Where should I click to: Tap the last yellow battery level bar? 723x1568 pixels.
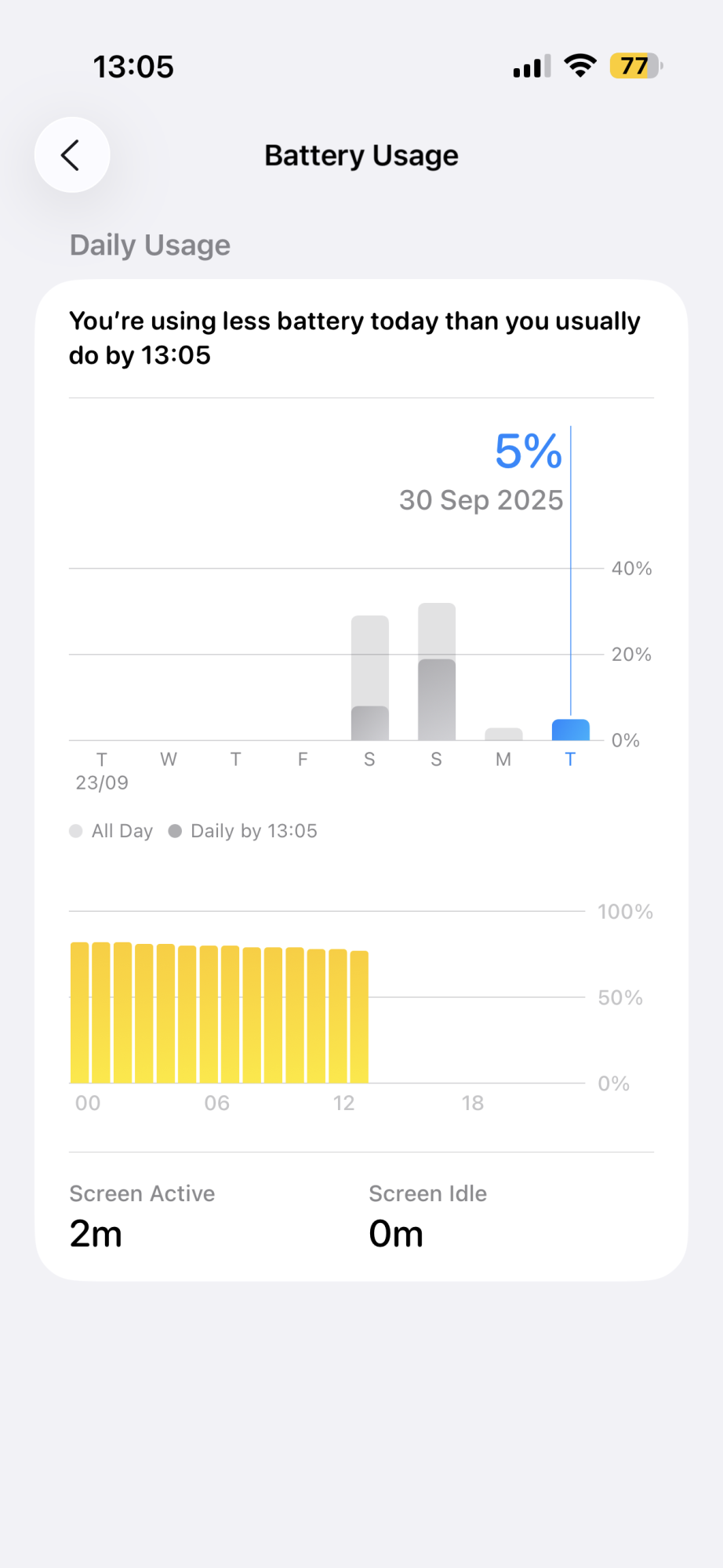point(359,1017)
